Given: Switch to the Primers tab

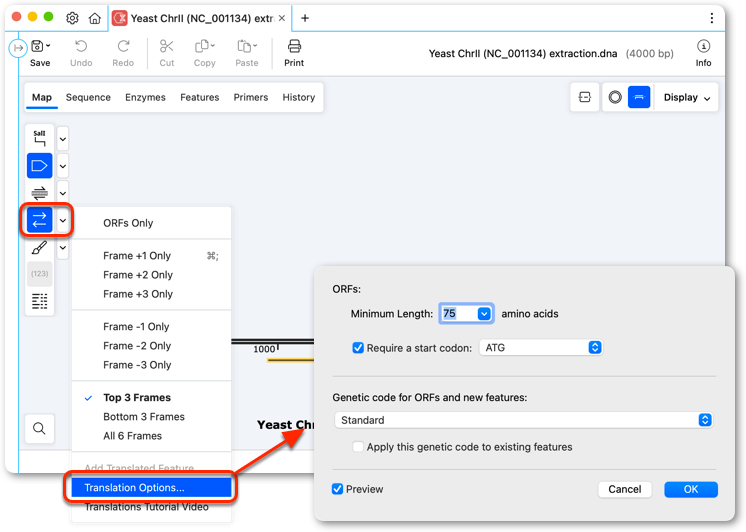Looking at the screenshot, I should point(251,98).
